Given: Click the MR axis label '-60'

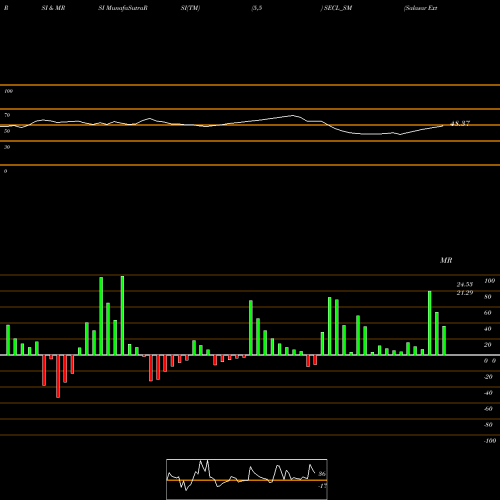Looking at the screenshot, I should [x=488, y=409].
